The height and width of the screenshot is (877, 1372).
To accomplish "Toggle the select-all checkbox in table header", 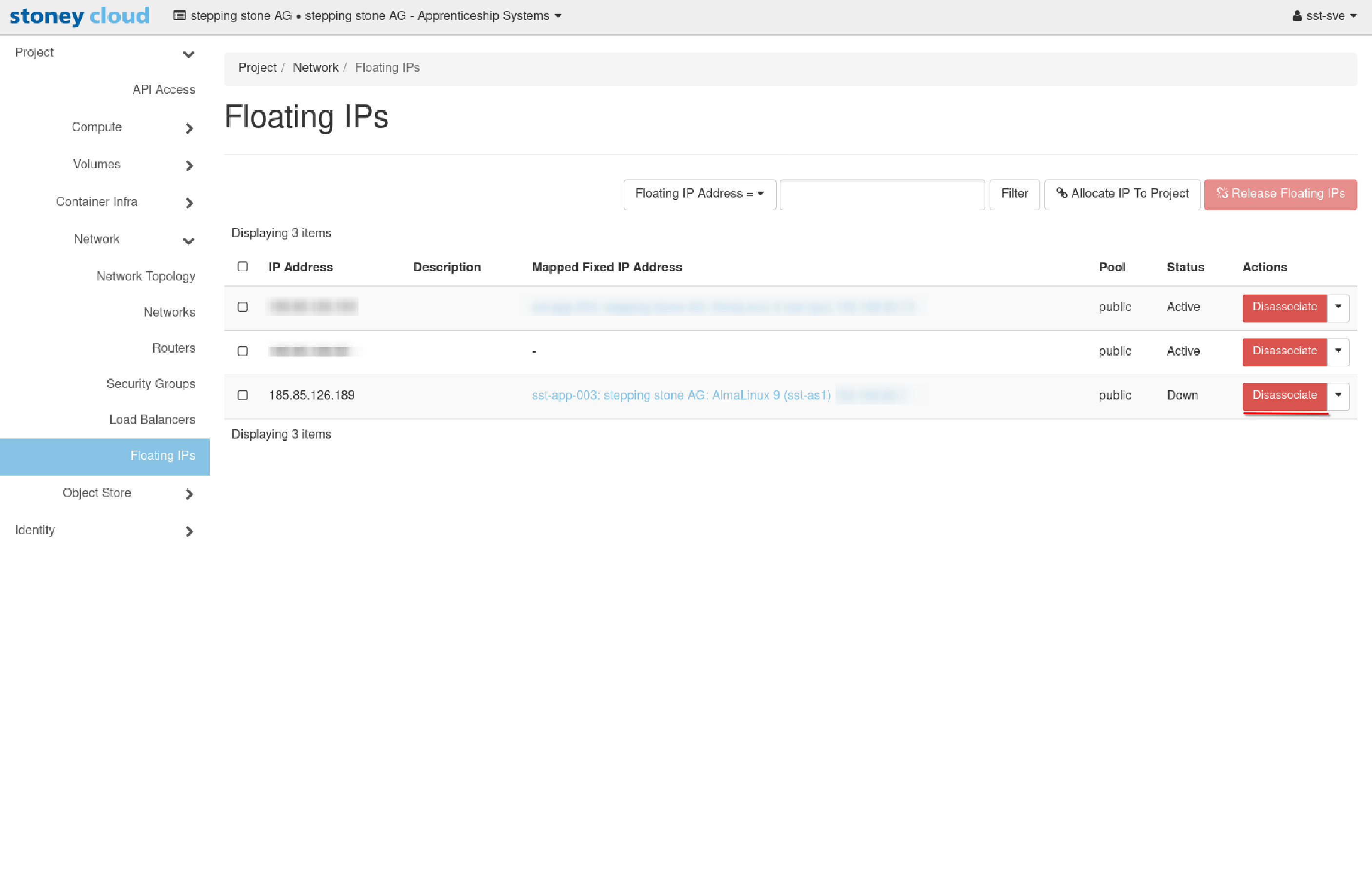I will [x=243, y=267].
